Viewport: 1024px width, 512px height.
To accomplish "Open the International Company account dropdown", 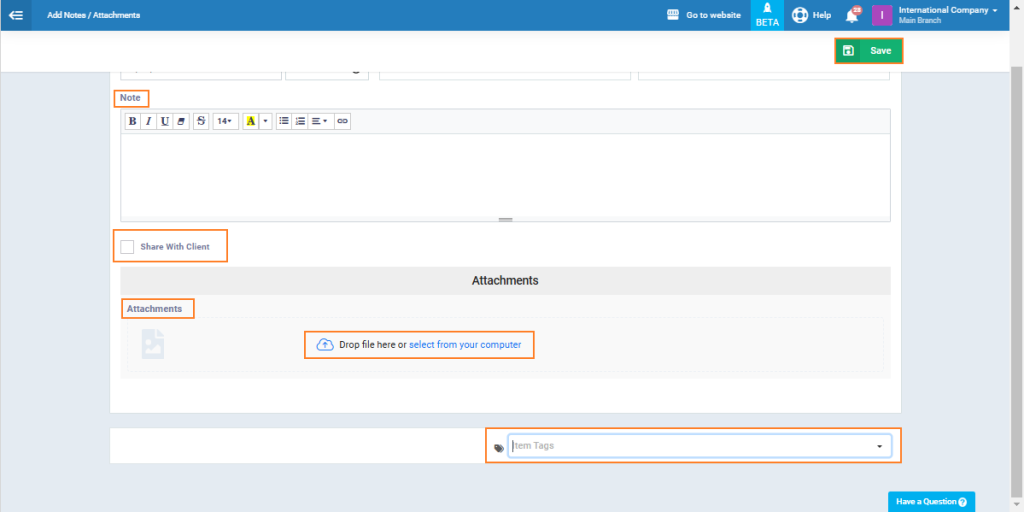I will [948, 10].
